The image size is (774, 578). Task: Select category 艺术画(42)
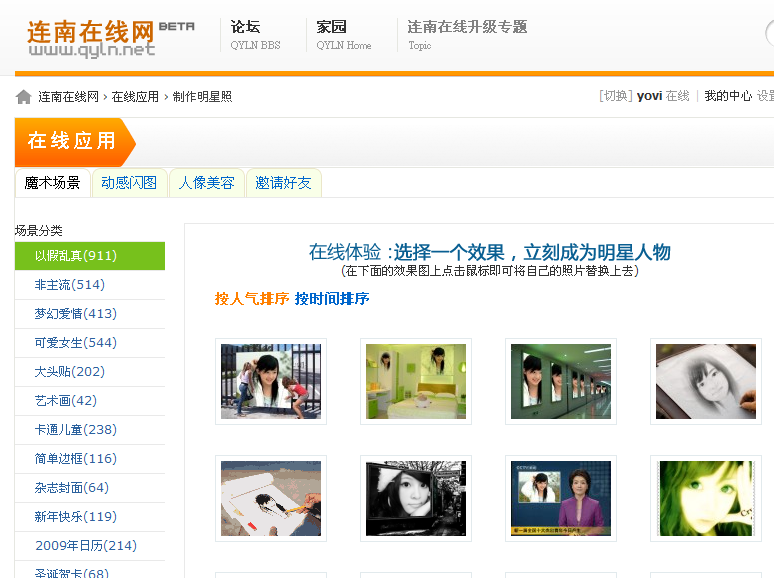click(x=90, y=401)
